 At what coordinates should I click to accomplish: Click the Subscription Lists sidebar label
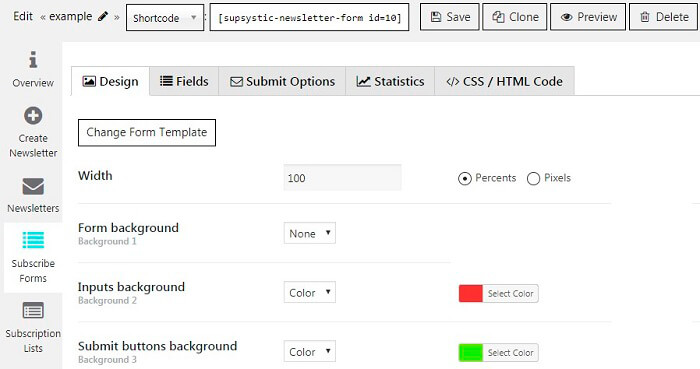[x=33, y=341]
